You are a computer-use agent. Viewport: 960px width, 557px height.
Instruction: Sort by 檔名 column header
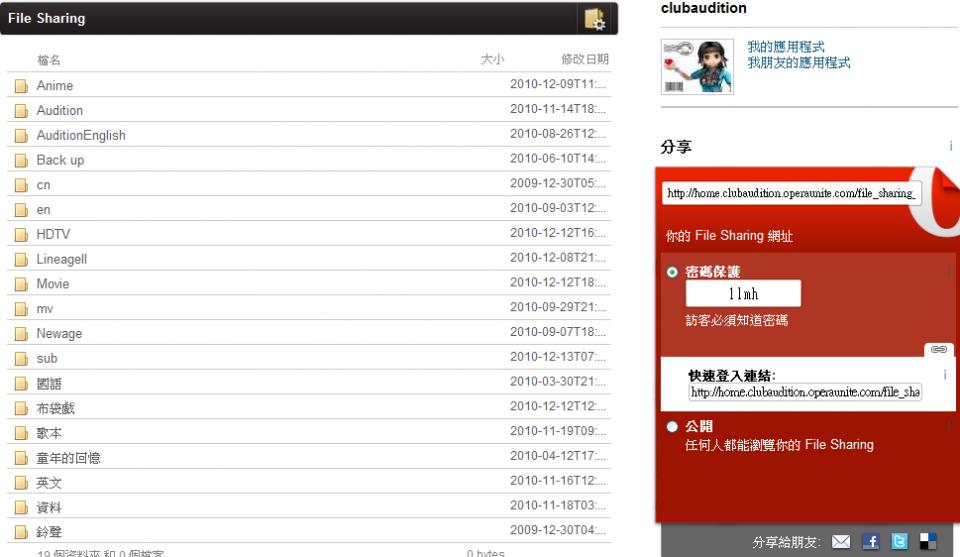49,60
